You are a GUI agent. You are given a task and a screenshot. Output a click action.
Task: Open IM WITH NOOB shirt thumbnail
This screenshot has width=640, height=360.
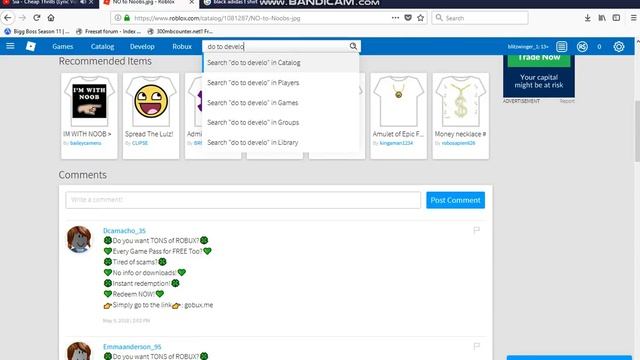tap(89, 101)
